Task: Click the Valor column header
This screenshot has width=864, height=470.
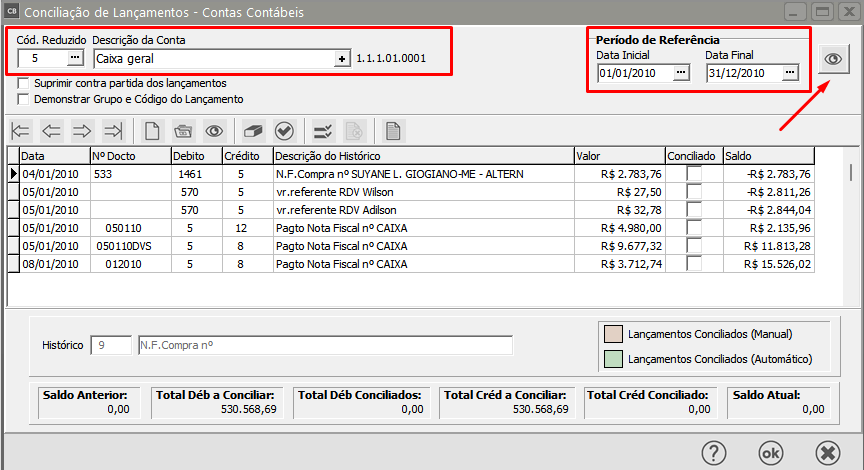Action: [x=619, y=156]
